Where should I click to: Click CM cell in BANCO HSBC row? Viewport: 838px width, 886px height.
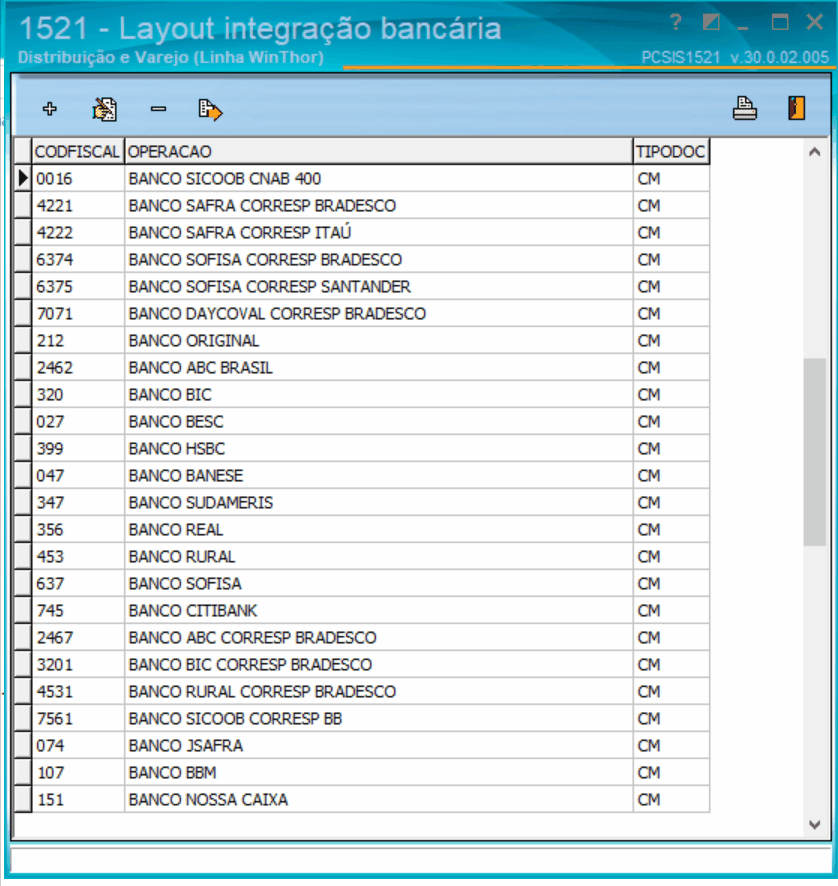click(x=671, y=449)
